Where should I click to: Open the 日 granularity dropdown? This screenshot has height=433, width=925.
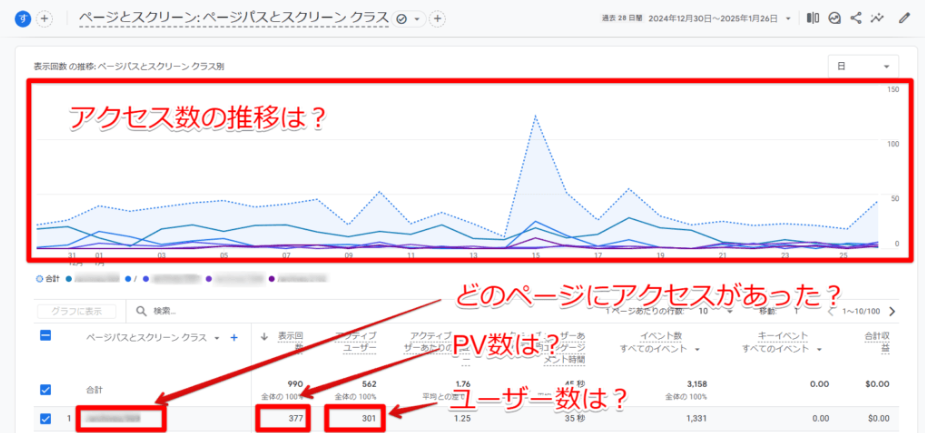point(862,66)
